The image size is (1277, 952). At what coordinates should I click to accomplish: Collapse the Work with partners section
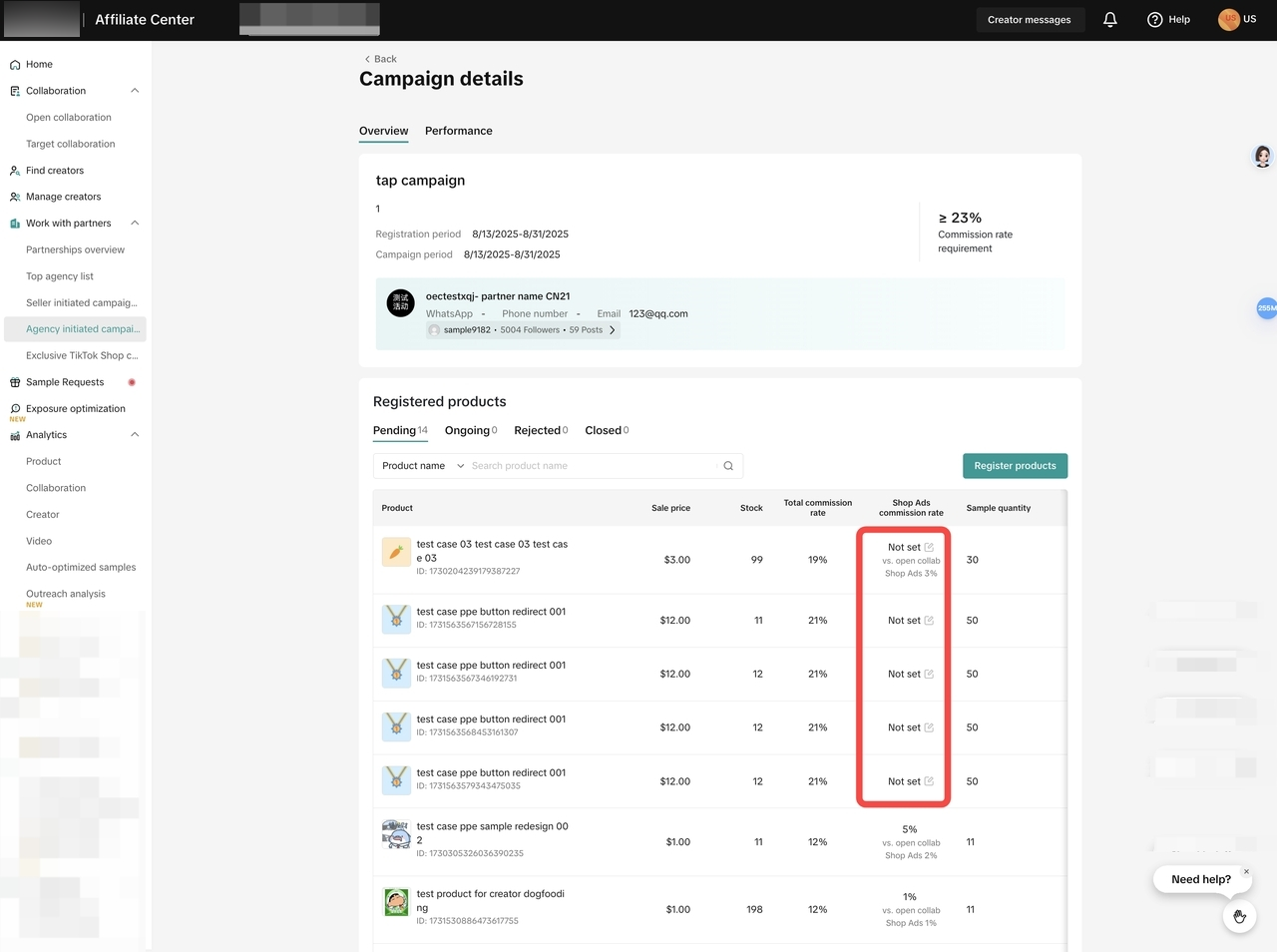click(135, 224)
